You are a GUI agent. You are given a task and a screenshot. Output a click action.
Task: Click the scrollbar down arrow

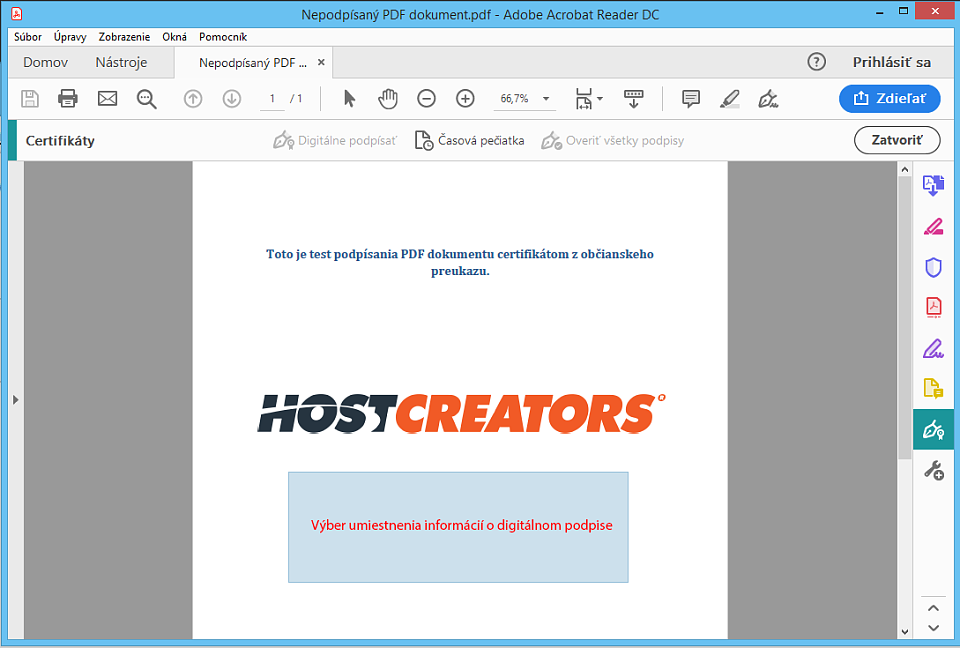coord(904,631)
